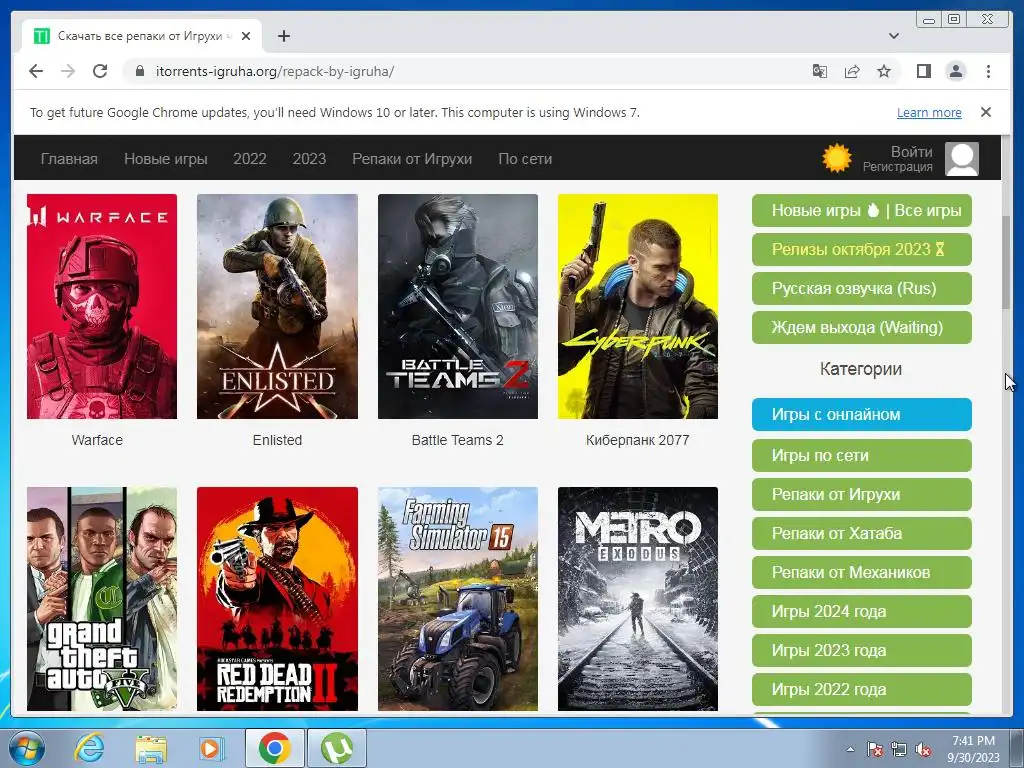Click the forward navigation arrow
The image size is (1024, 768).
68,71
